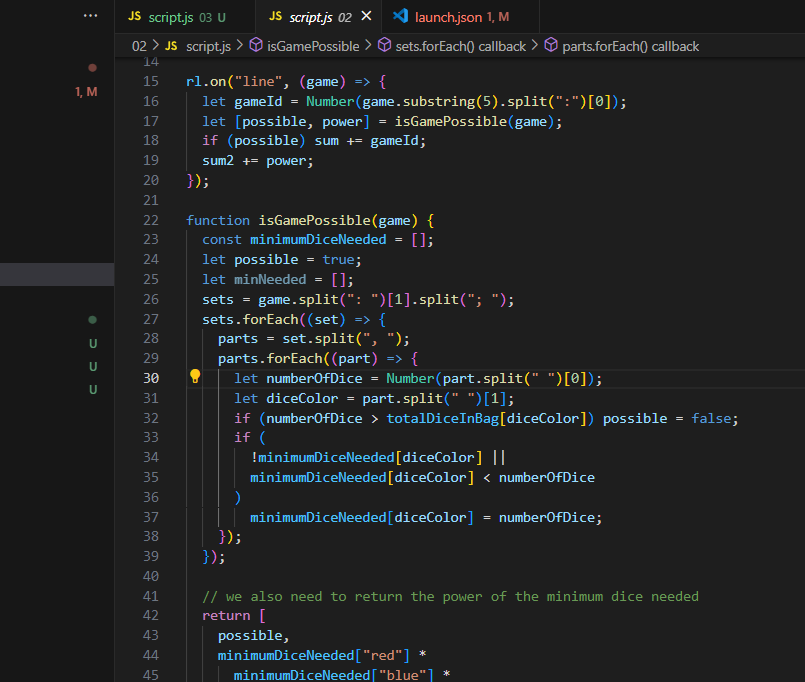Click the JS file icon in the breadcrumb
Screen dimensions: 805x682
[170, 46]
